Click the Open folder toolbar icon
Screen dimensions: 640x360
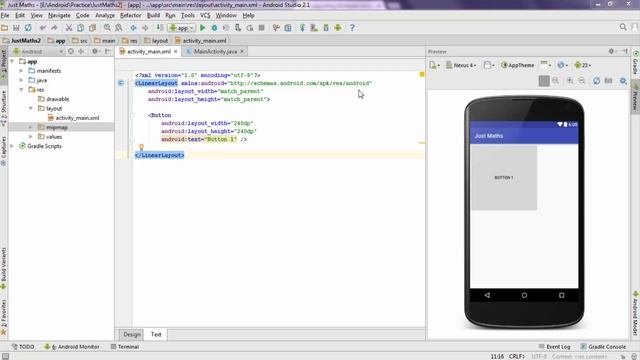(4, 28)
